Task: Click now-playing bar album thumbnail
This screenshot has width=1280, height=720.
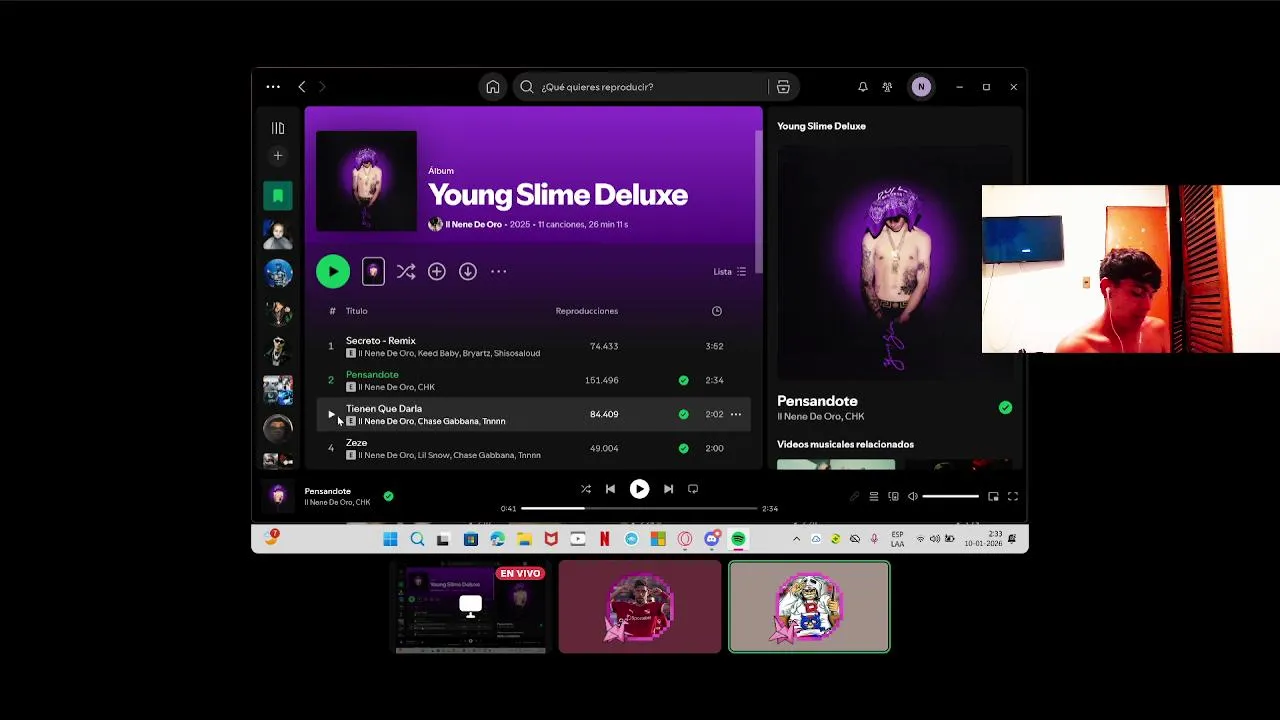Action: click(278, 496)
